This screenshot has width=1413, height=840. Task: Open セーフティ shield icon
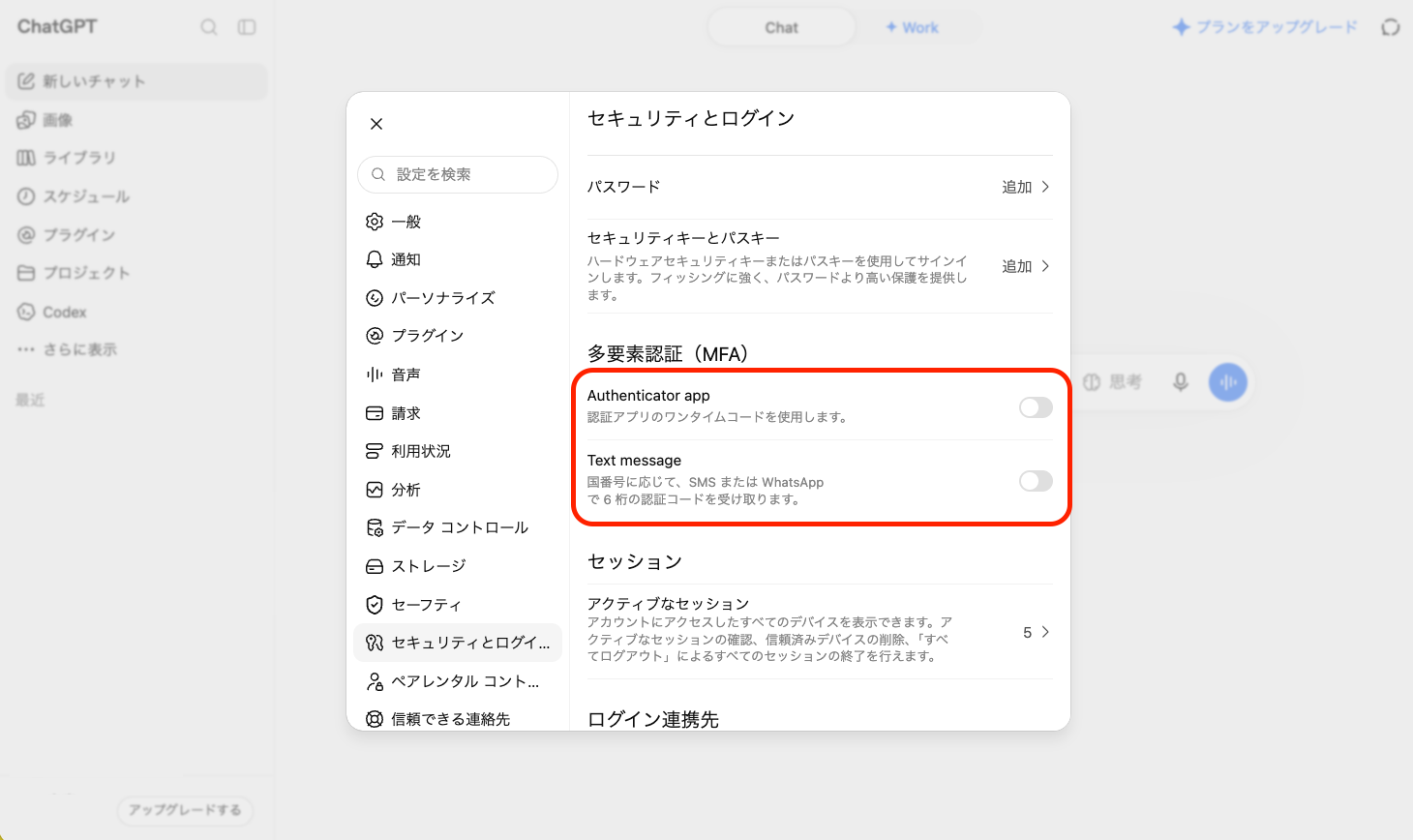pos(375,605)
